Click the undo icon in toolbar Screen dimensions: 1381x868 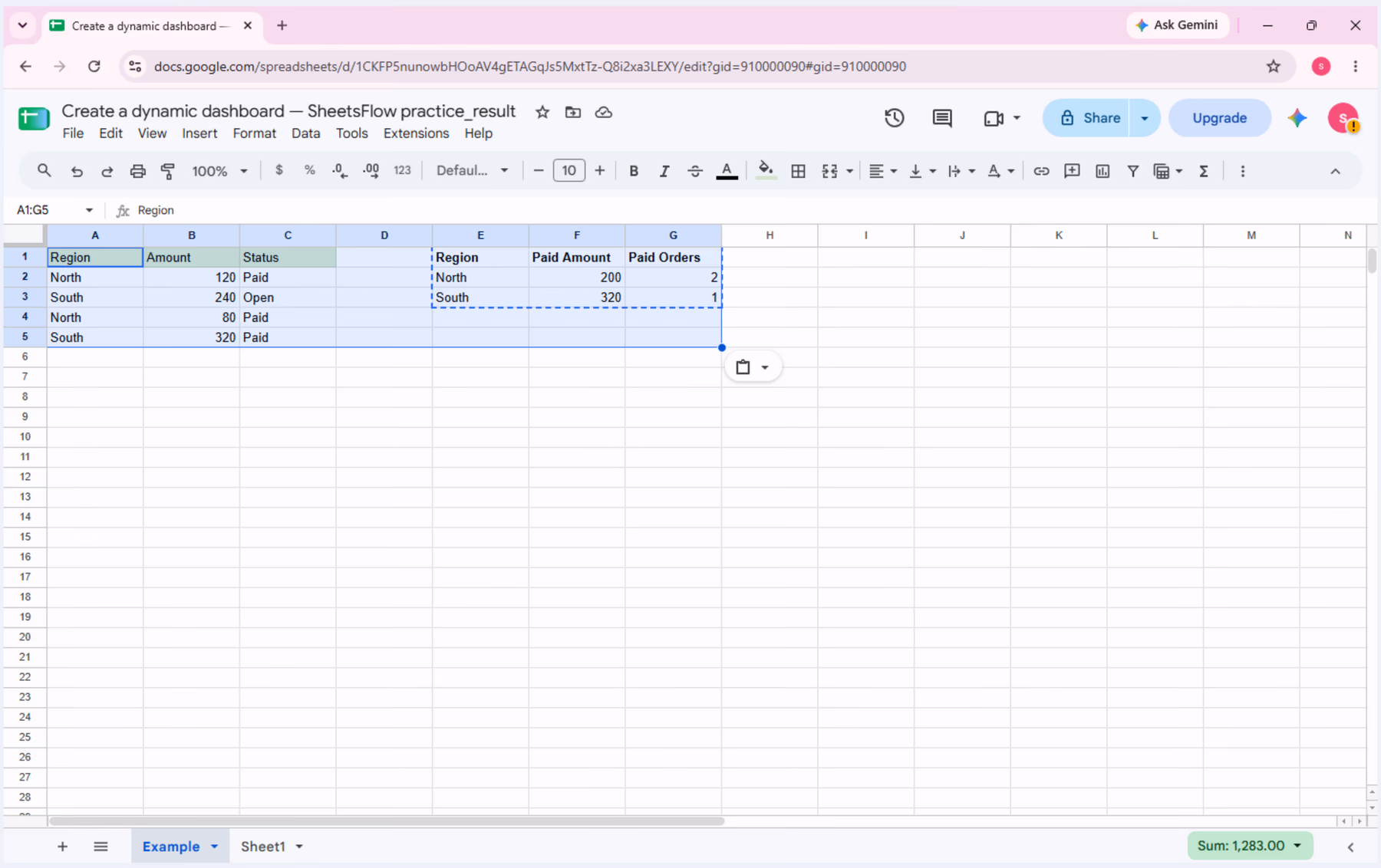[77, 171]
